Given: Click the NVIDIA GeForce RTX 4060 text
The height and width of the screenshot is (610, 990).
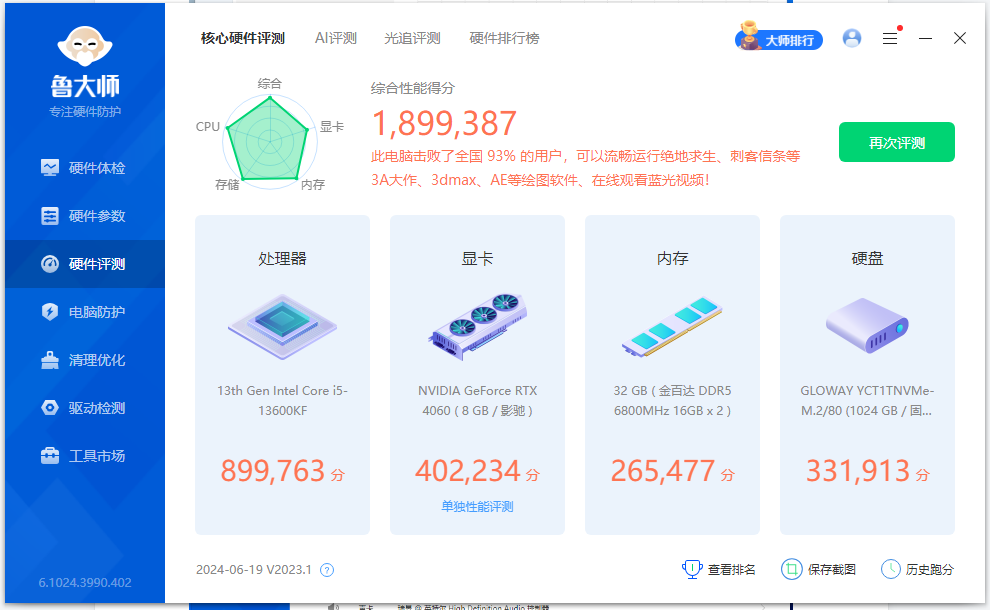Looking at the screenshot, I should [477, 401].
